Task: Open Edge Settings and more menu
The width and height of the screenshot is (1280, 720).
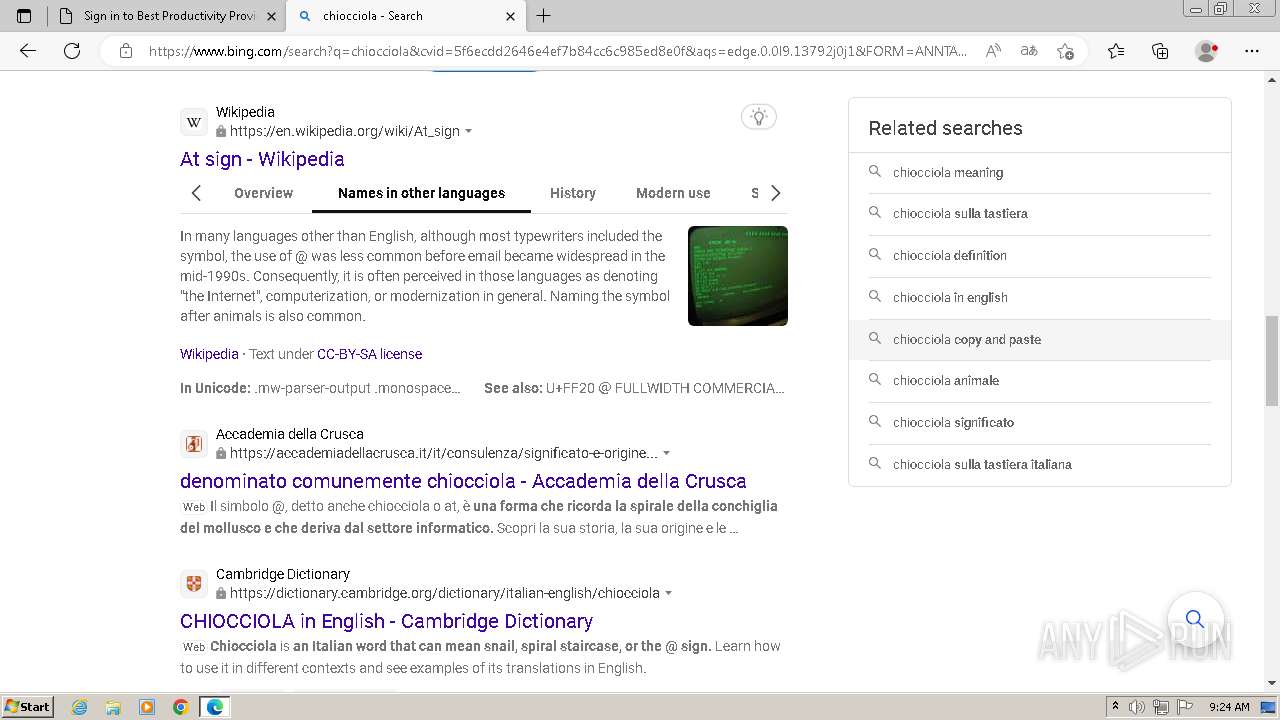Action: pos(1251,51)
